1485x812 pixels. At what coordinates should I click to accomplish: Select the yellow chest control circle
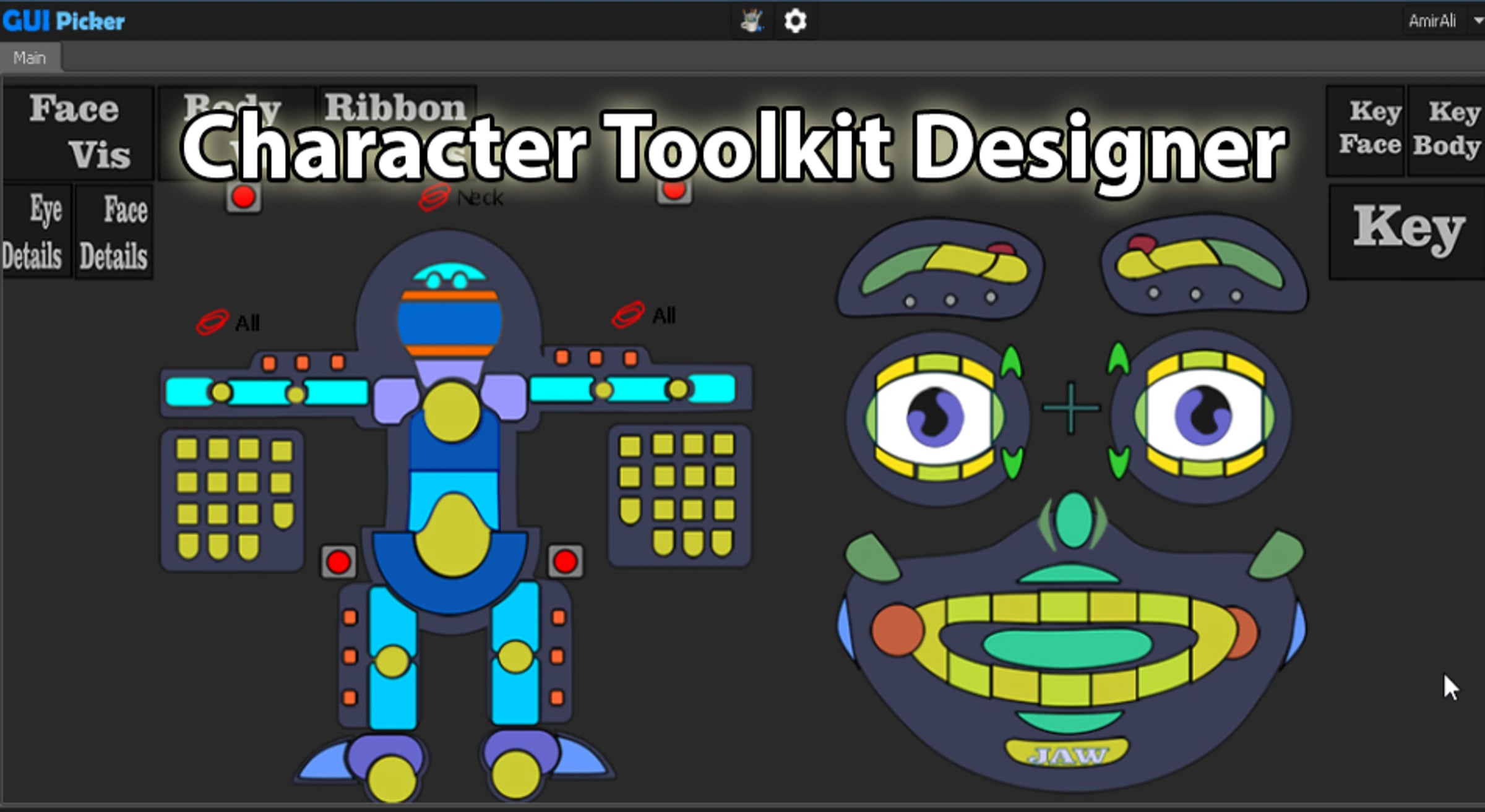coord(451,412)
